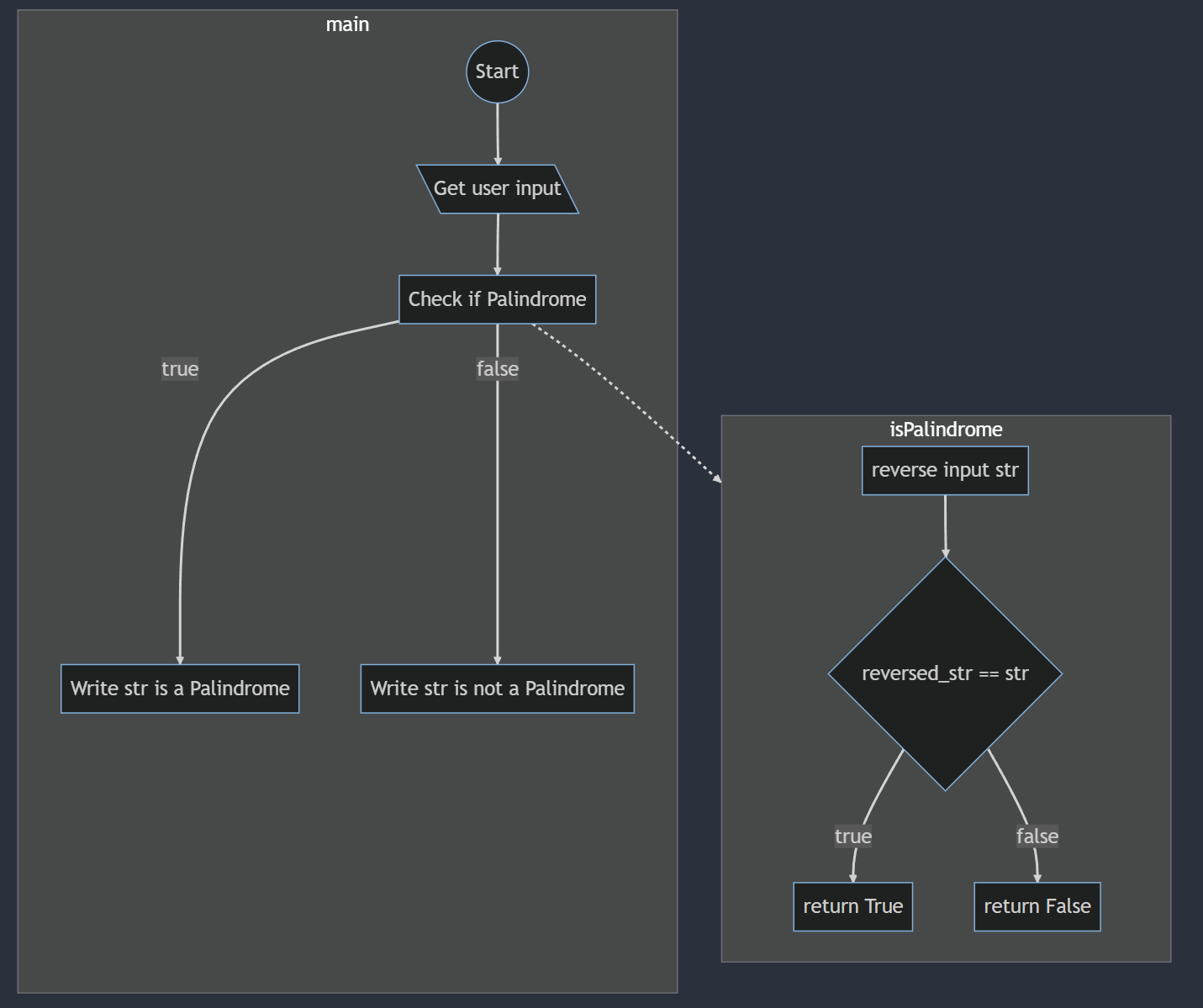Screen dimensions: 1203x1008
Task: Click the arrow leaving reverse input str
Action: pyautogui.click(x=945, y=521)
